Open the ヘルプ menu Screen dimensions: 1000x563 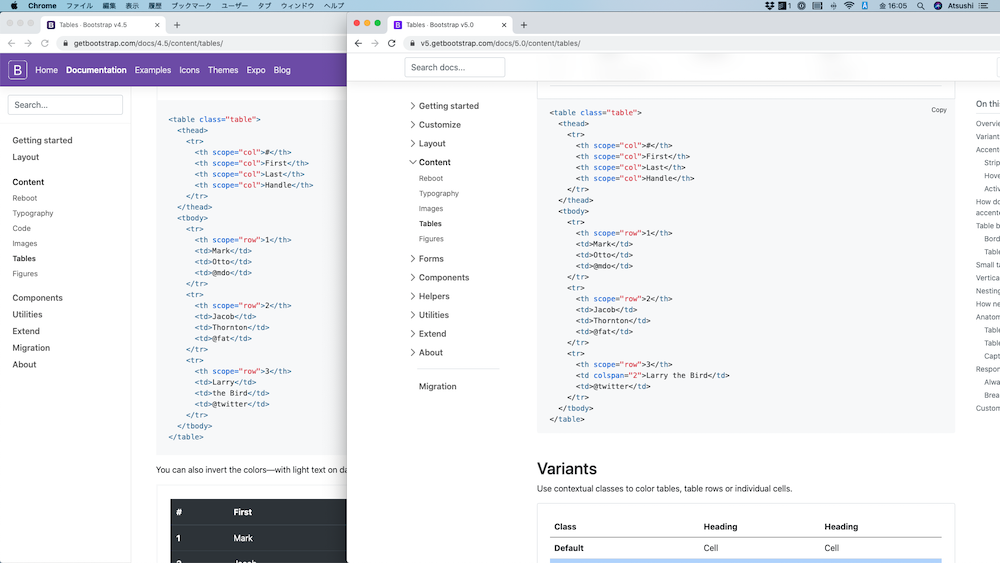(334, 6)
